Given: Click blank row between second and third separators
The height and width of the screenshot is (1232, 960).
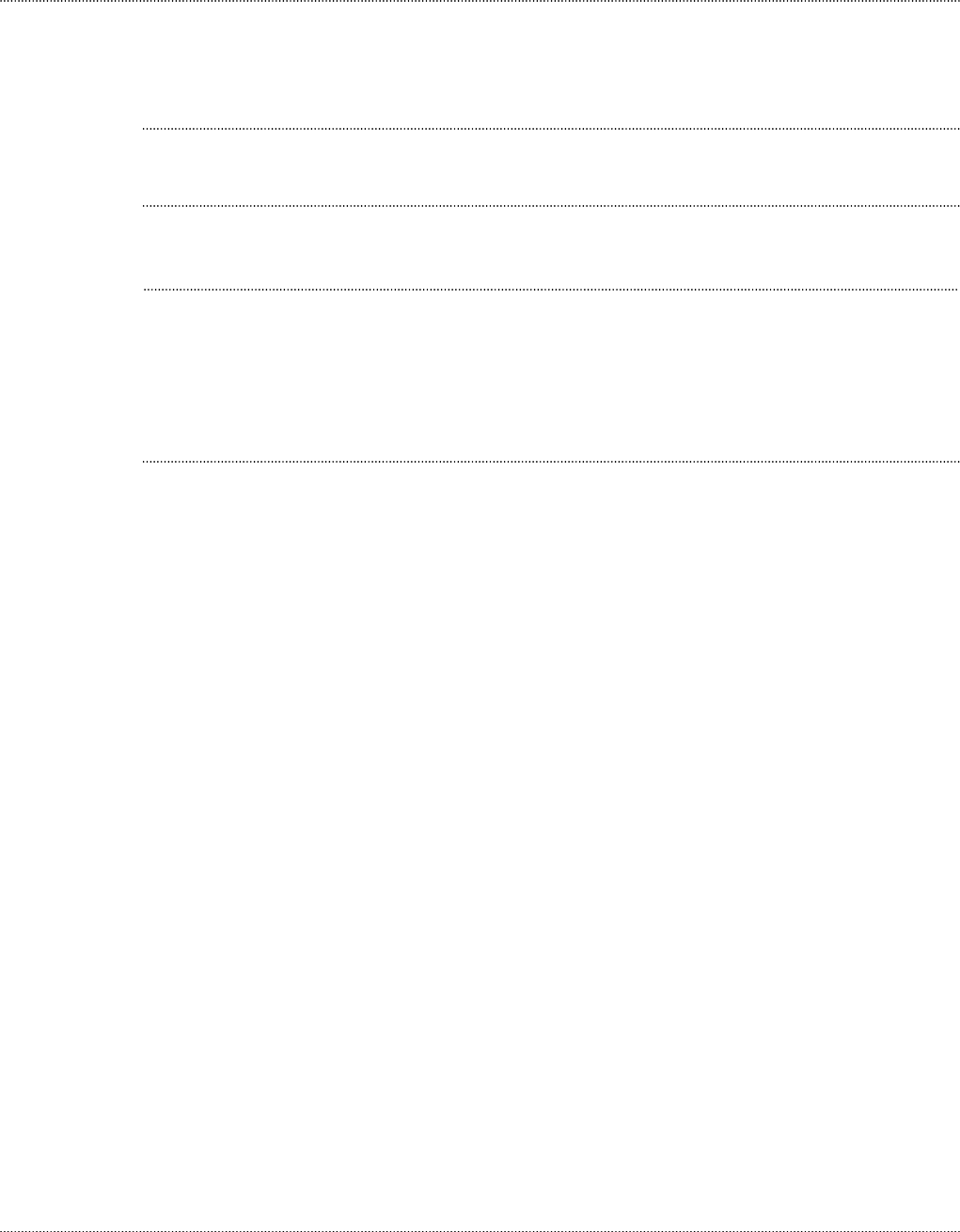Looking at the screenshot, I should [550, 247].
